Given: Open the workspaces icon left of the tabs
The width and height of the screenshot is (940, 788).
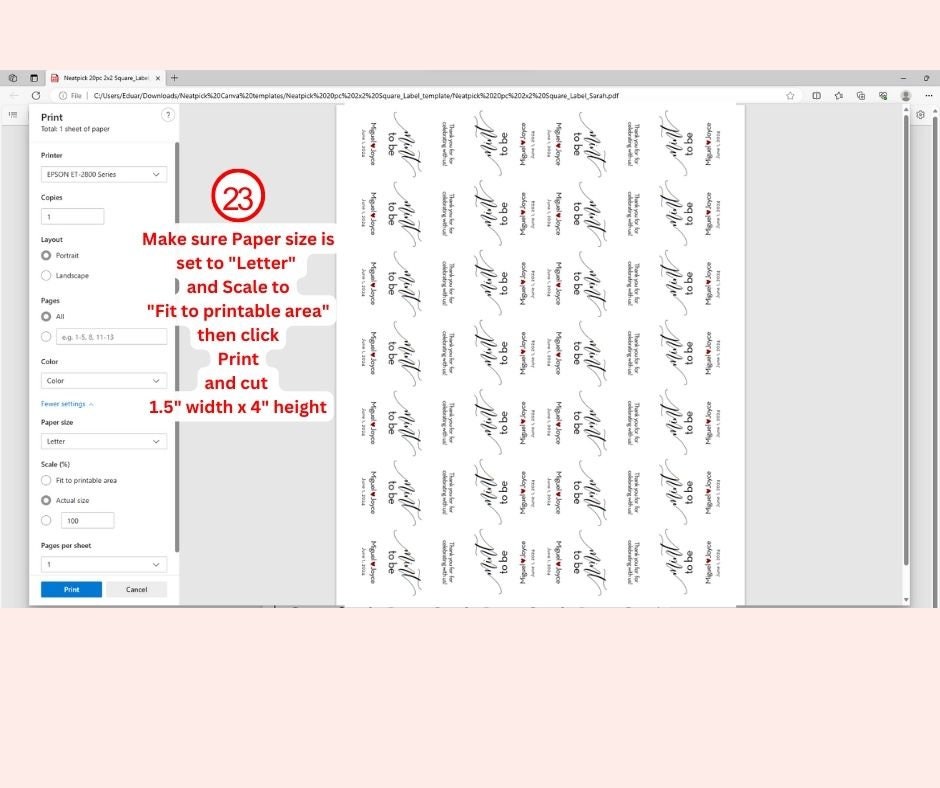Looking at the screenshot, I should (x=13, y=78).
